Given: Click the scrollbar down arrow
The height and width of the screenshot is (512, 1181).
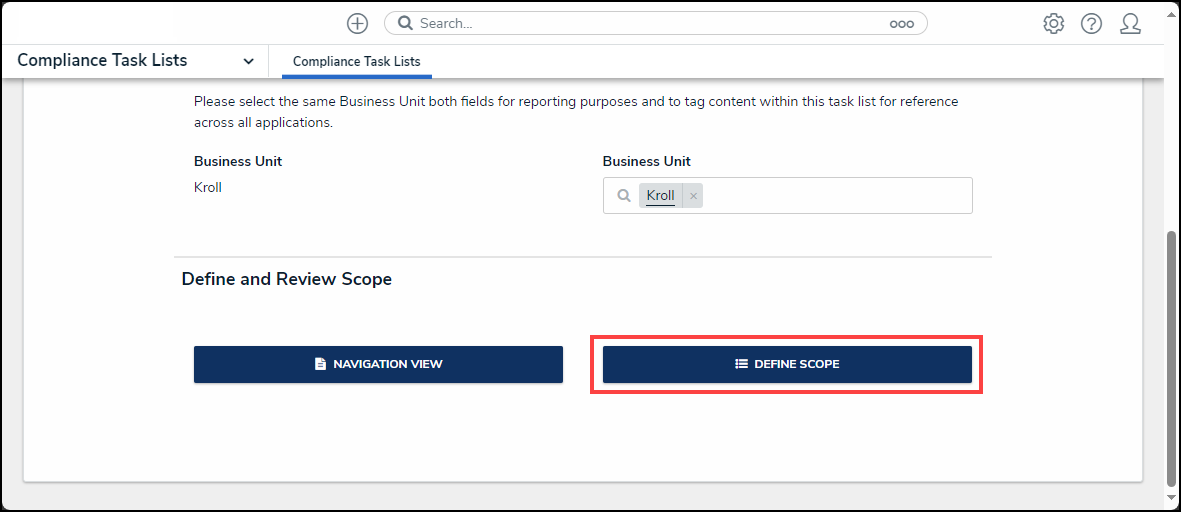Looking at the screenshot, I should (1171, 497).
